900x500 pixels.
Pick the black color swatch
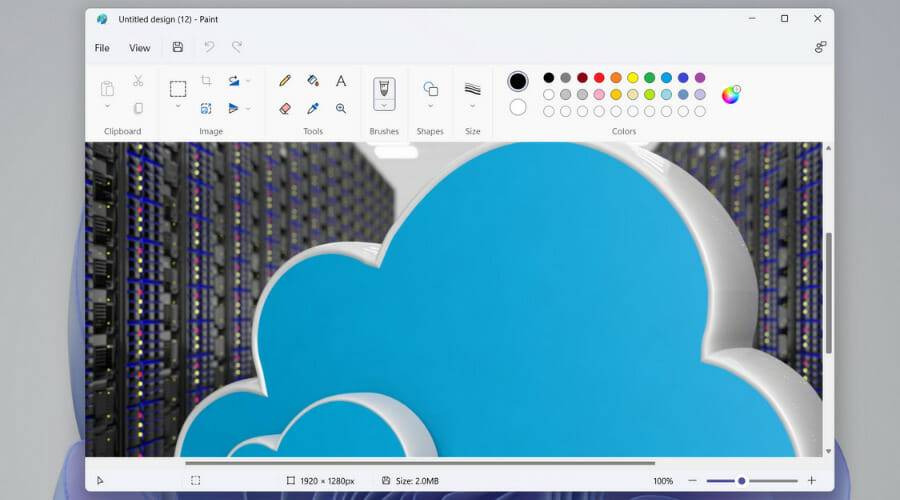pyautogui.click(x=549, y=77)
